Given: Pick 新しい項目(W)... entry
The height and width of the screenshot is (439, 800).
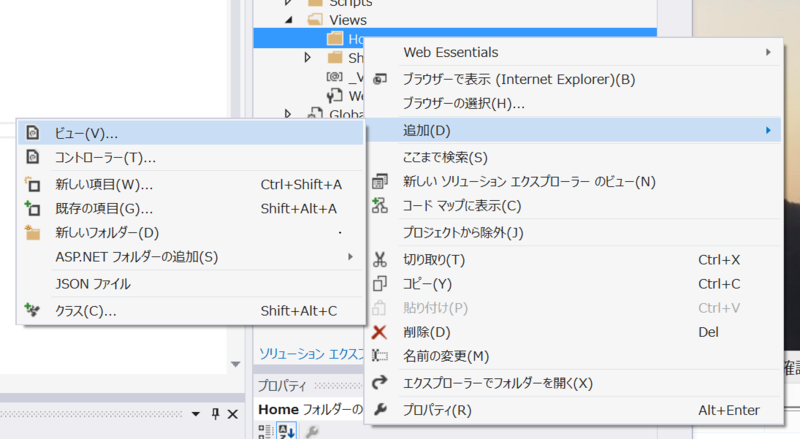Looking at the screenshot, I should pos(190,184).
